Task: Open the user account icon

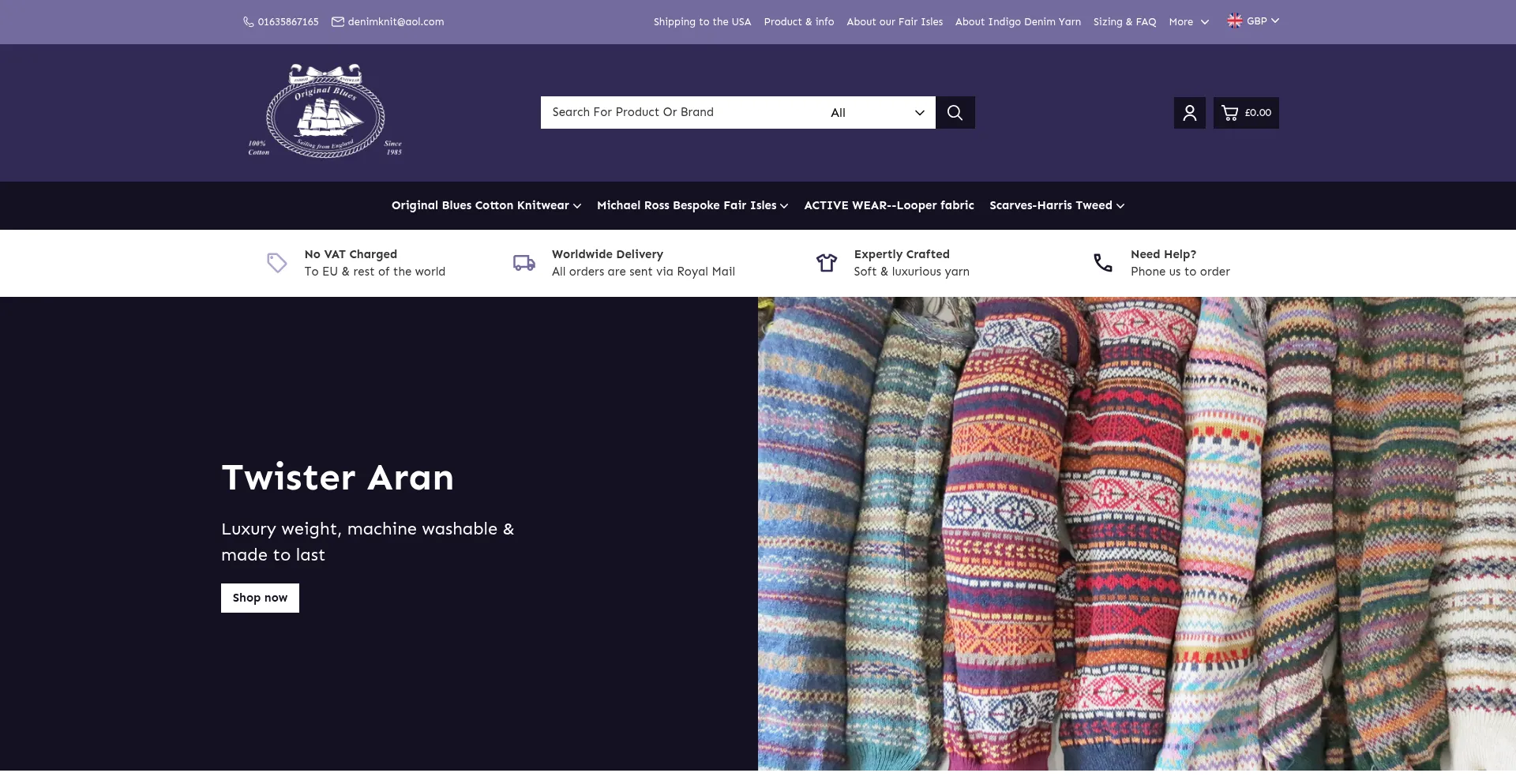Action: (x=1189, y=113)
